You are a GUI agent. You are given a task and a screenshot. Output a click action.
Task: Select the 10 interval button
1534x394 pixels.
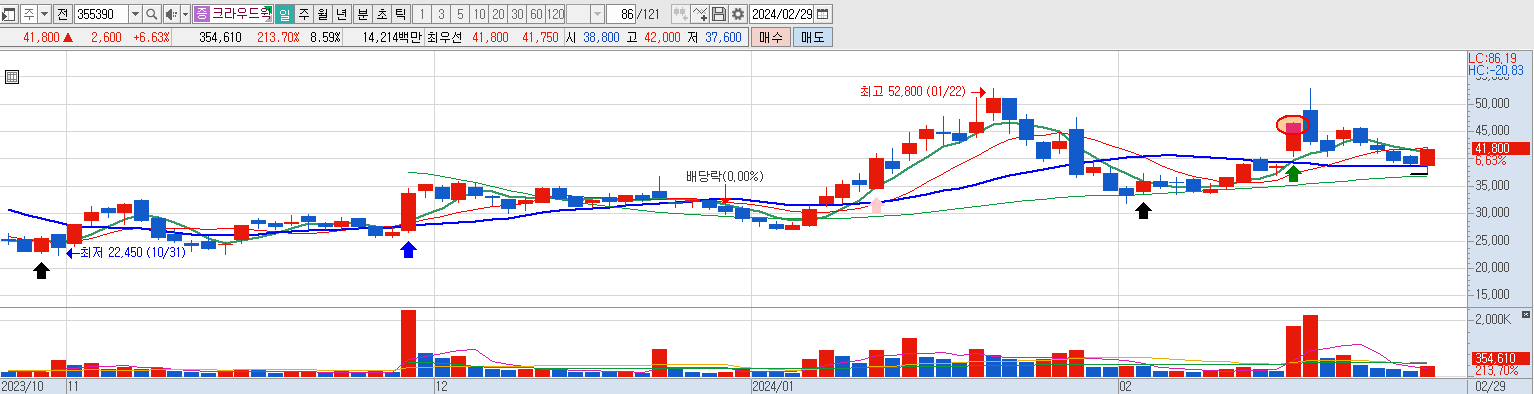click(479, 14)
